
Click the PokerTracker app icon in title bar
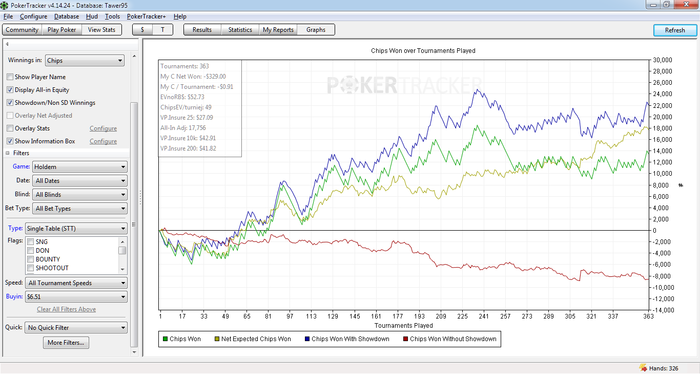[4, 4]
